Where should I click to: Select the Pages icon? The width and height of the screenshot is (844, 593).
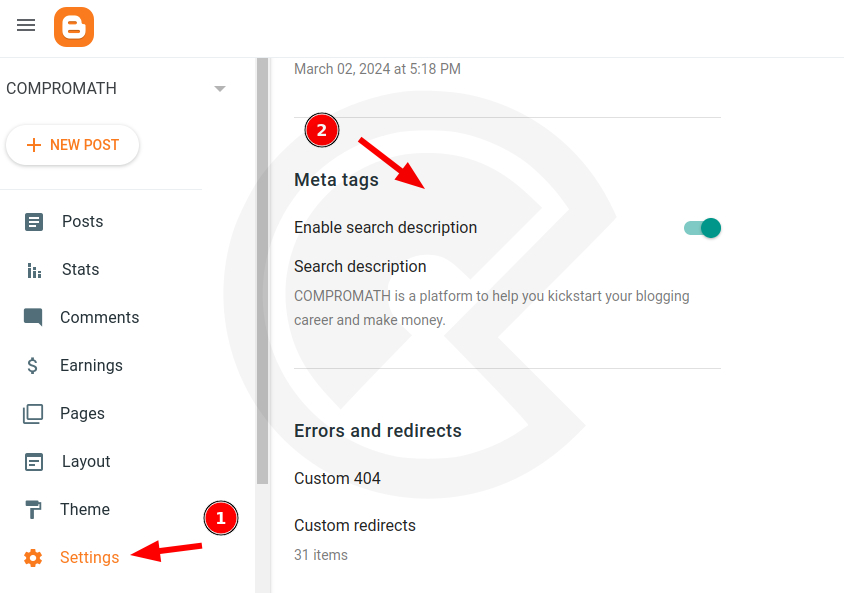[x=33, y=413]
